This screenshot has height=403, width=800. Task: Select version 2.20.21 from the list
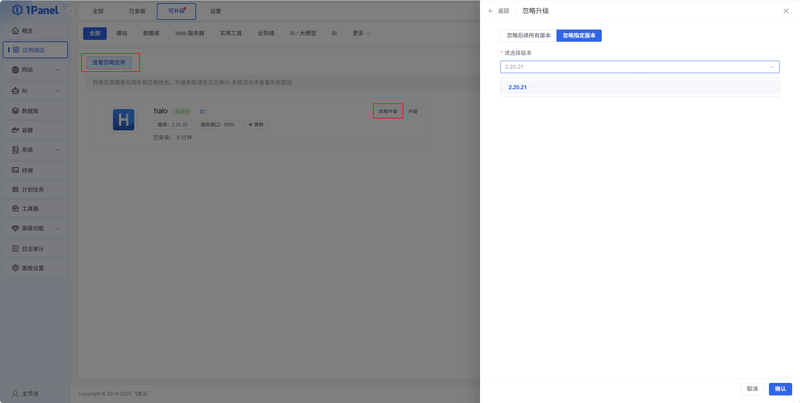[x=640, y=87]
